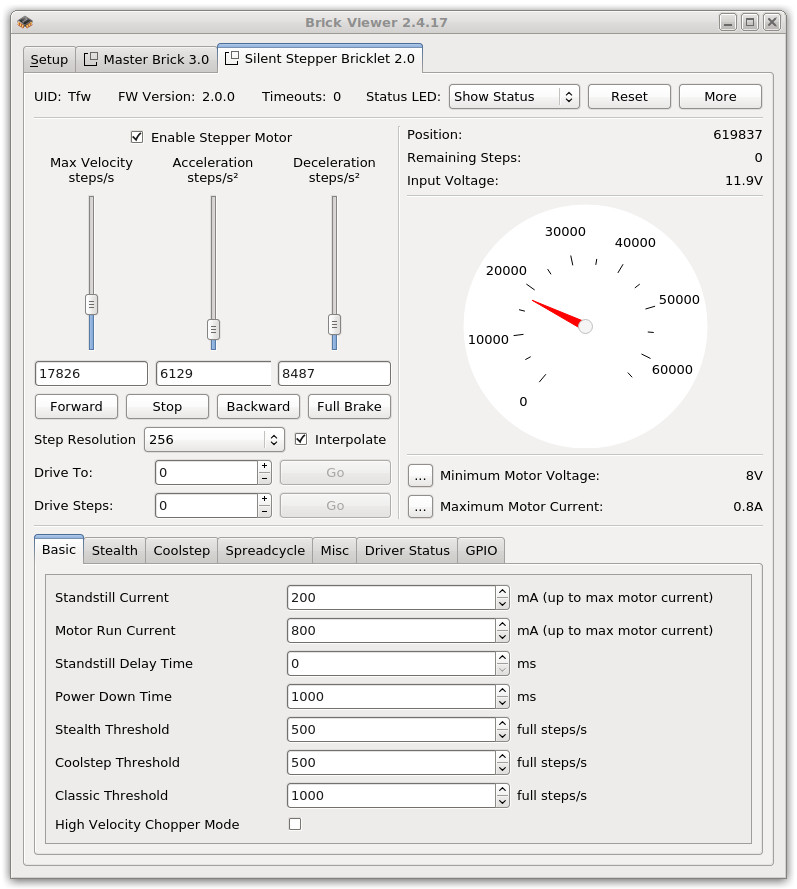Click the untab icon on Silent Stepper Bricklet tab

[x=232, y=58]
